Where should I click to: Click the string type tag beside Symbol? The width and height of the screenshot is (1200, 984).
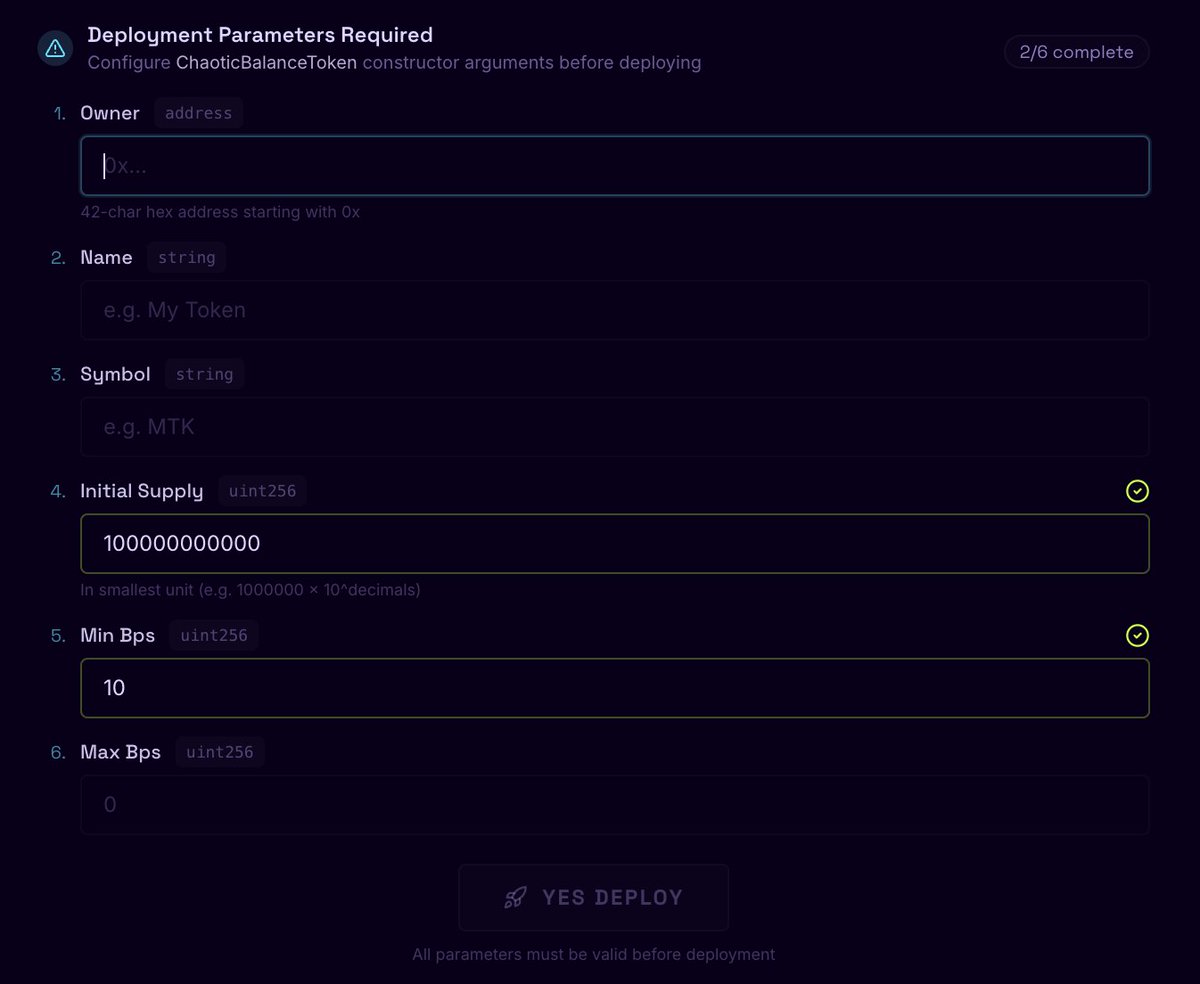point(204,374)
